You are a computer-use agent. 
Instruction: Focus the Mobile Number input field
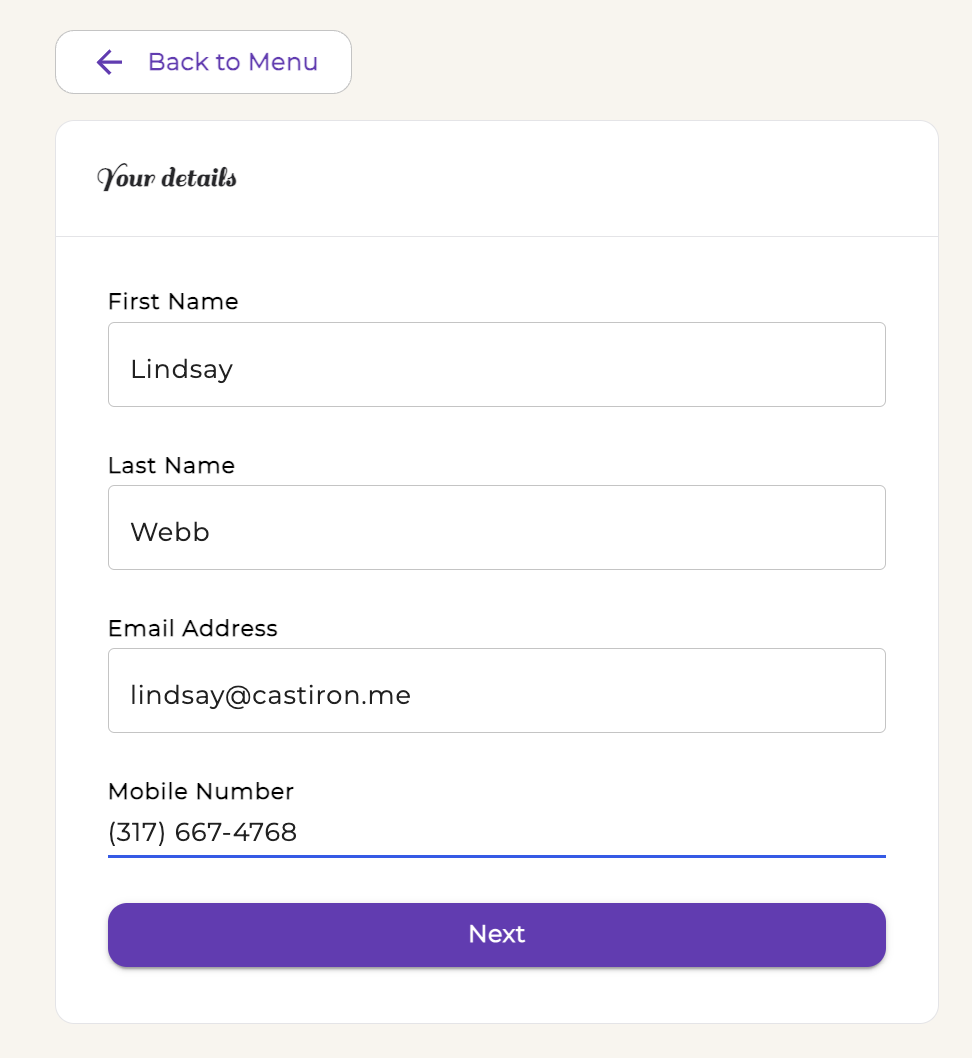496,833
